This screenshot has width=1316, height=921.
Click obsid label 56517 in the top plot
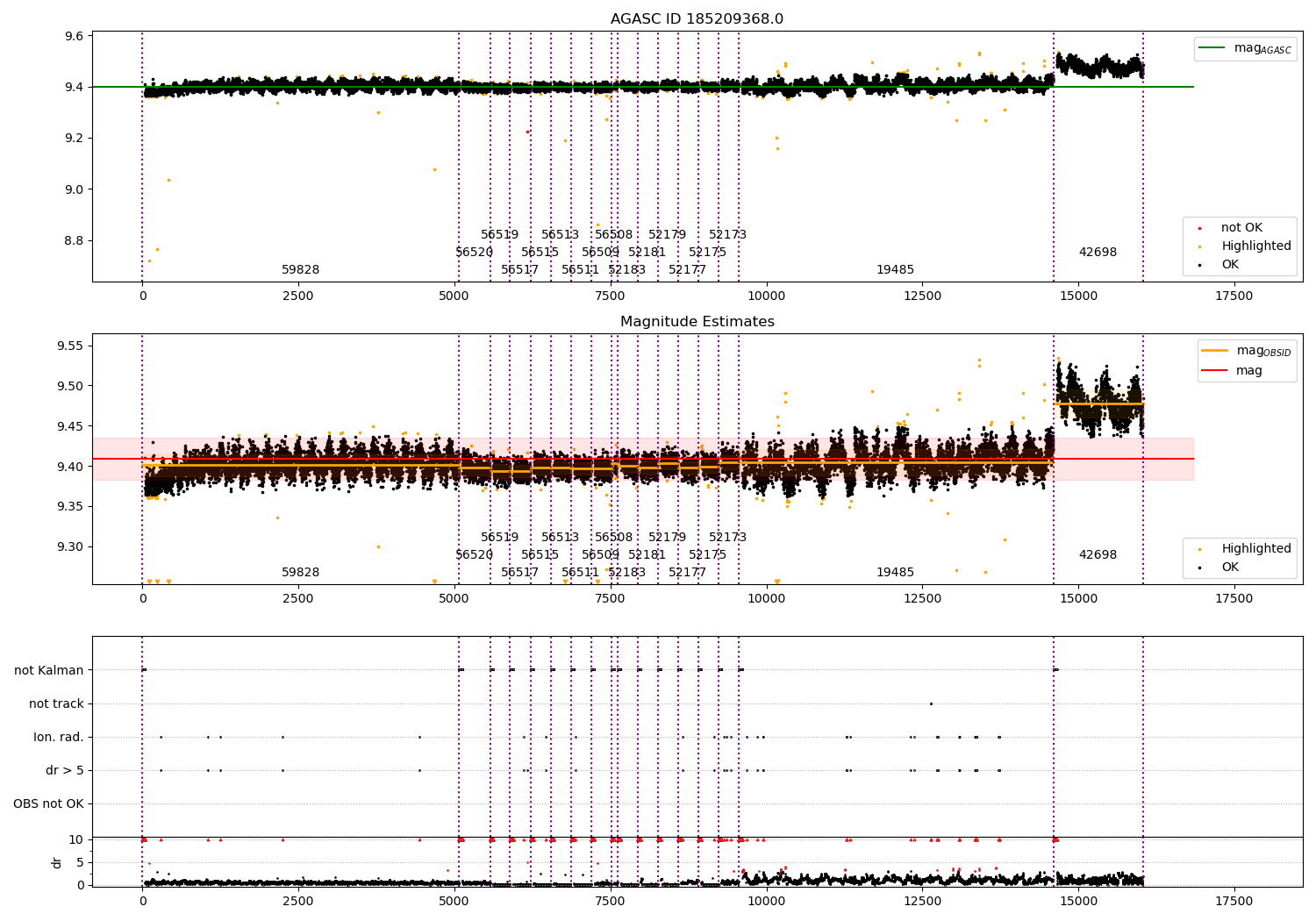coord(519,270)
